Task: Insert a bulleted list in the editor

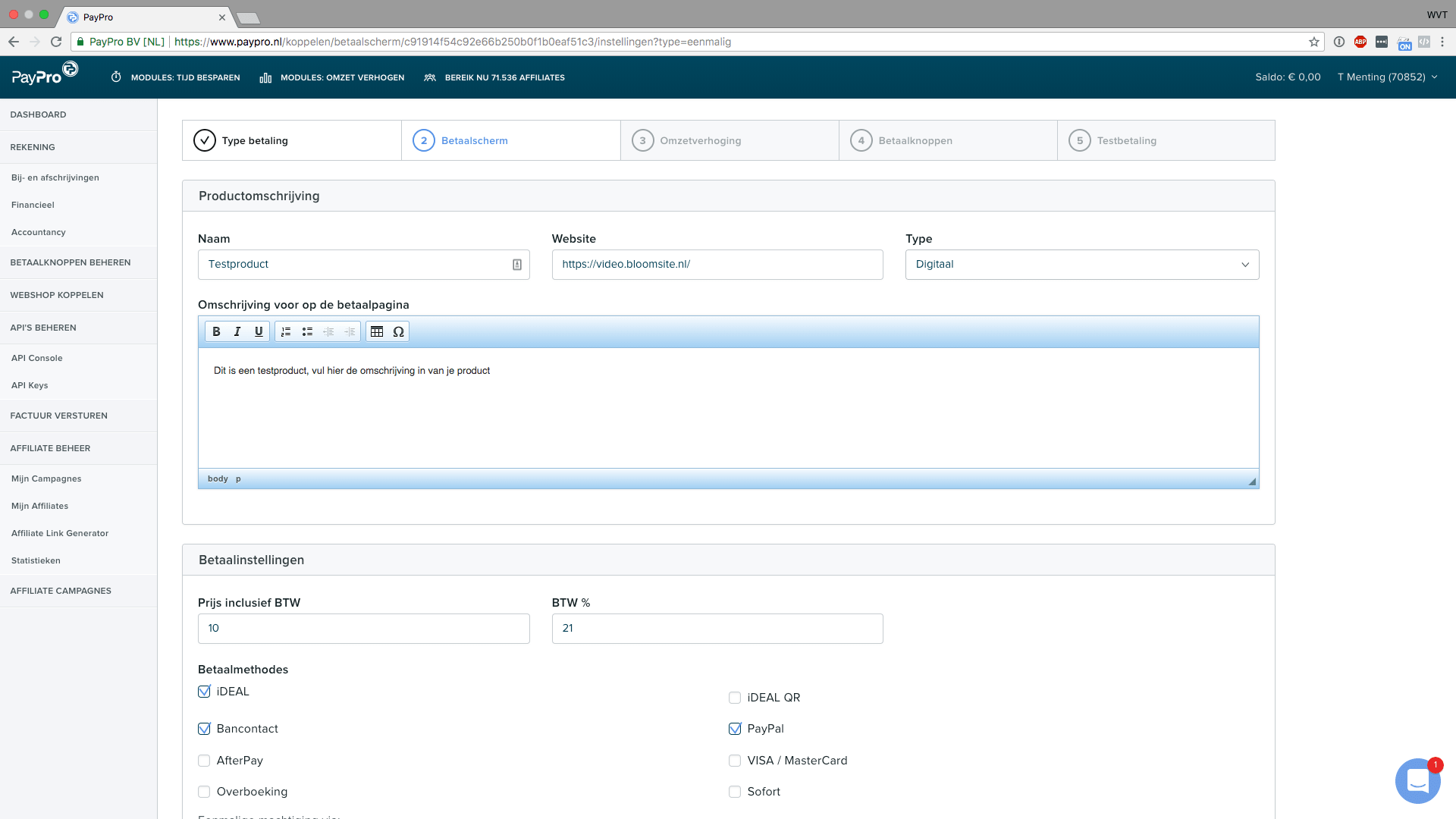Action: tap(307, 331)
